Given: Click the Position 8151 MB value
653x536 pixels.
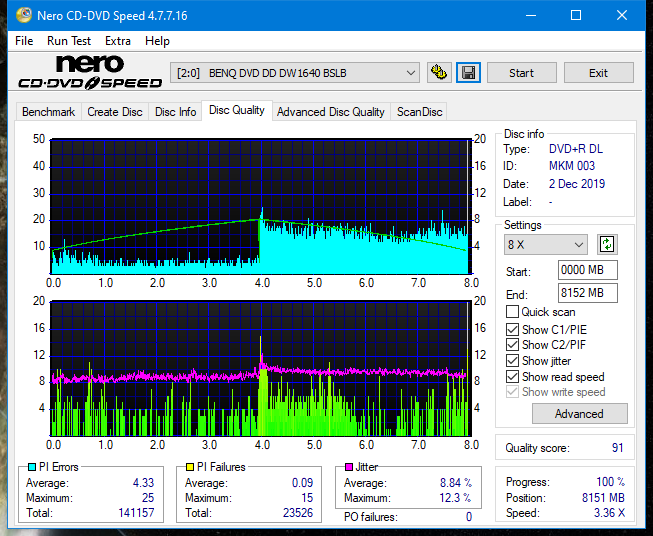Looking at the screenshot, I should click(603, 498).
